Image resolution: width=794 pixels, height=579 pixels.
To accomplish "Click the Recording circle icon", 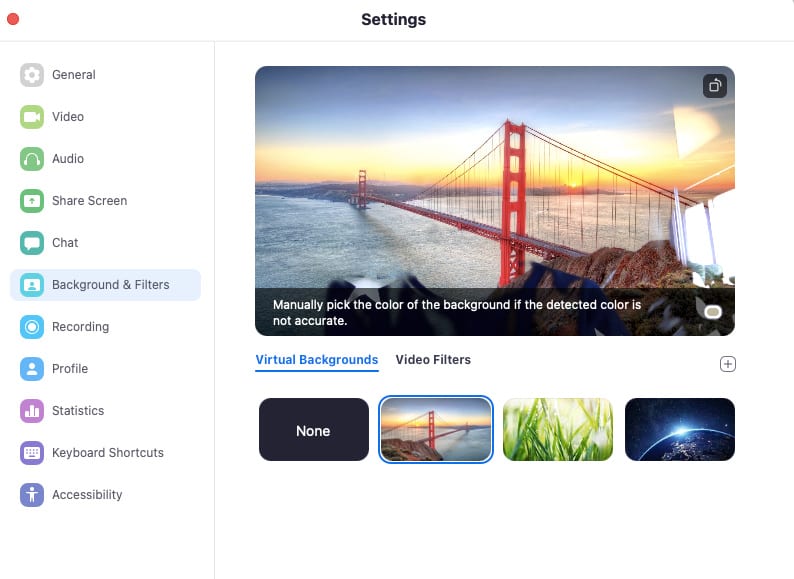I will pyautogui.click(x=32, y=327).
